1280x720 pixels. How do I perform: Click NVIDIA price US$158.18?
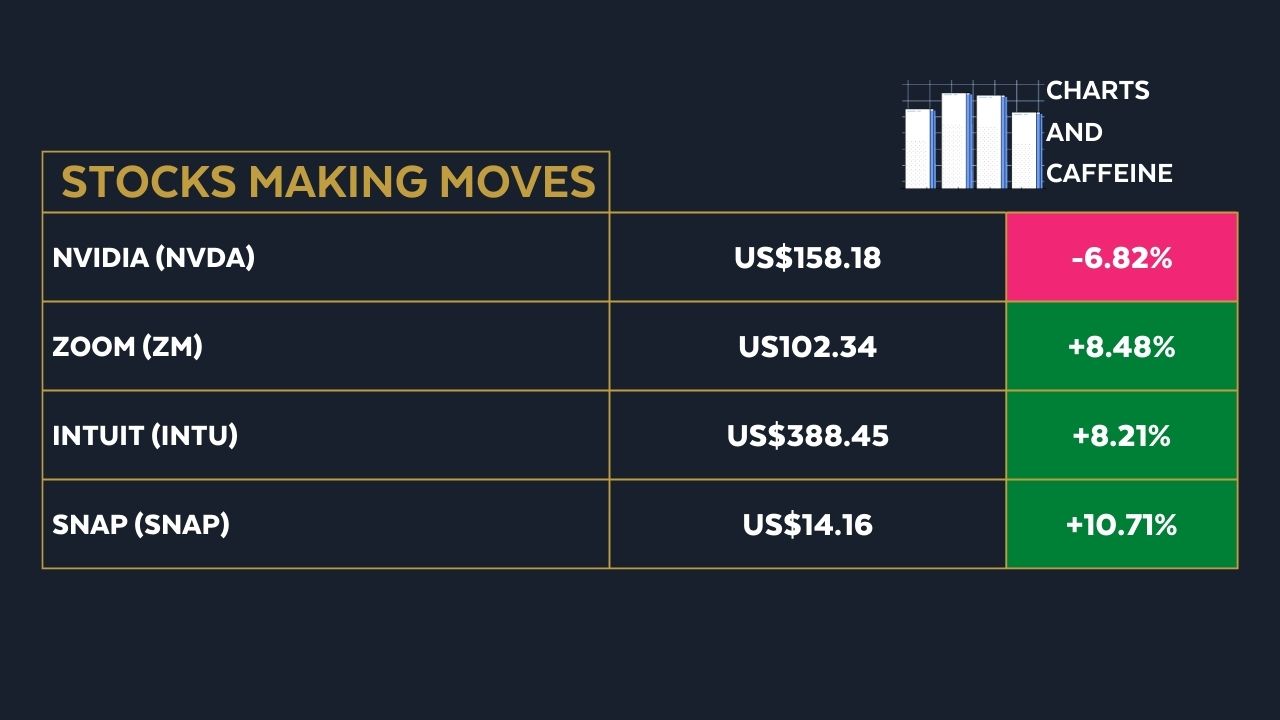pos(807,258)
